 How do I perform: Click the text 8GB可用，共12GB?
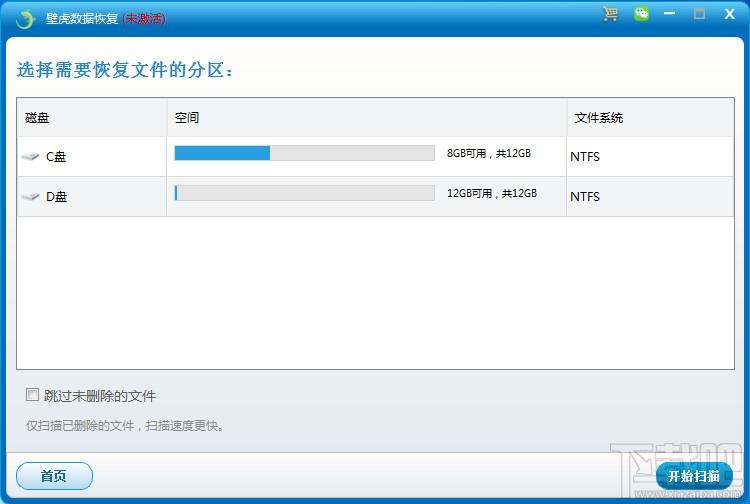pyautogui.click(x=489, y=153)
